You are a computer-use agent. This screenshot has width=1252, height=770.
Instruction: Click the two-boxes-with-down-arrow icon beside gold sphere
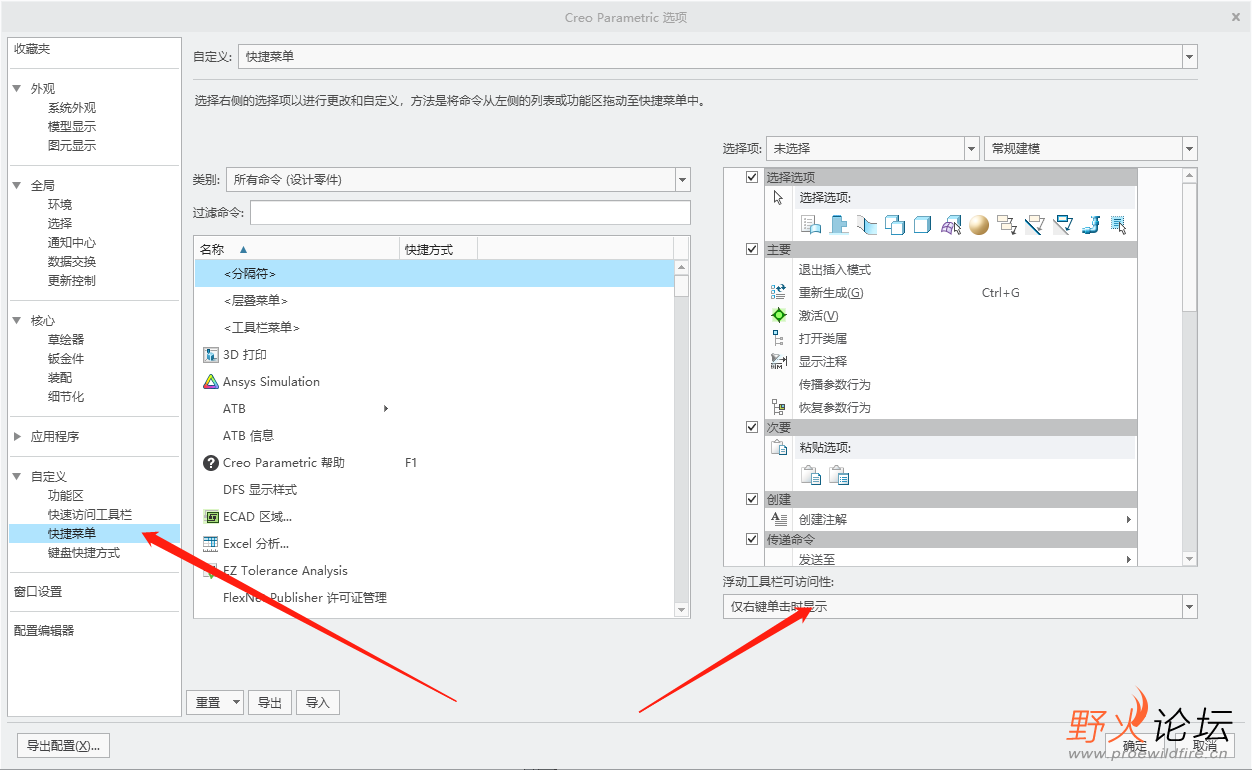1007,225
